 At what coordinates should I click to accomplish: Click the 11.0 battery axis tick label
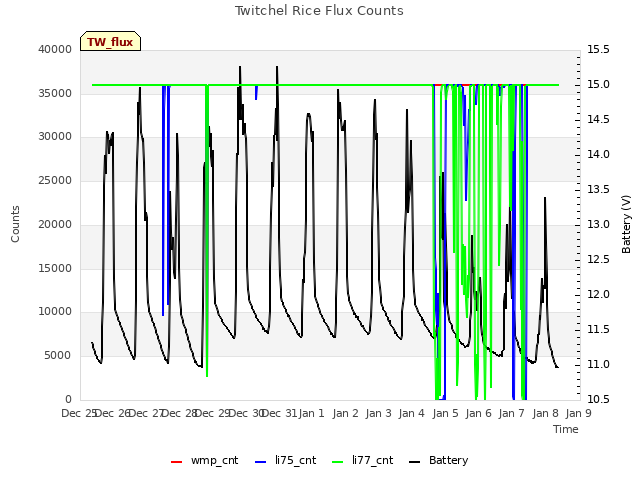[598, 364]
